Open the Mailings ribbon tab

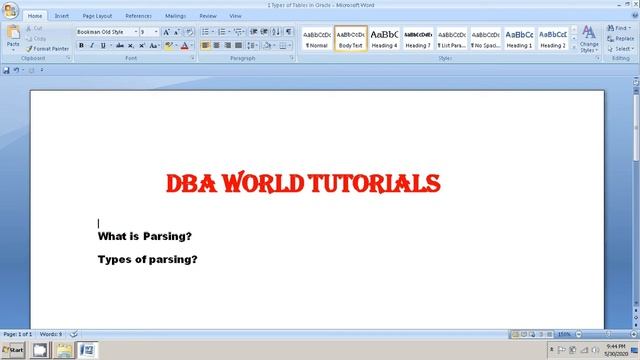click(x=176, y=16)
